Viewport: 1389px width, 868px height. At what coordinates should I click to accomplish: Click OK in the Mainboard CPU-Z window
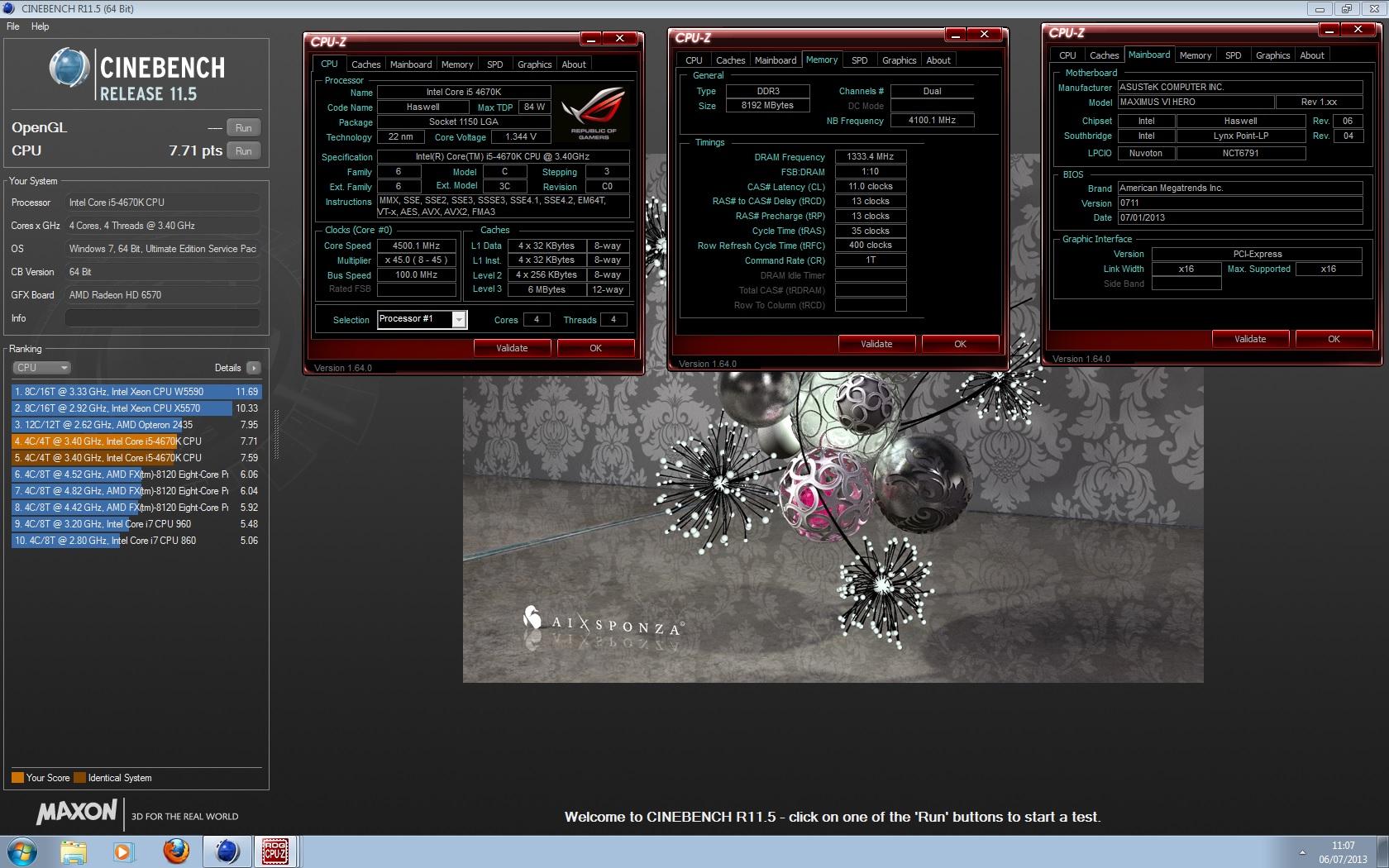(x=1334, y=339)
